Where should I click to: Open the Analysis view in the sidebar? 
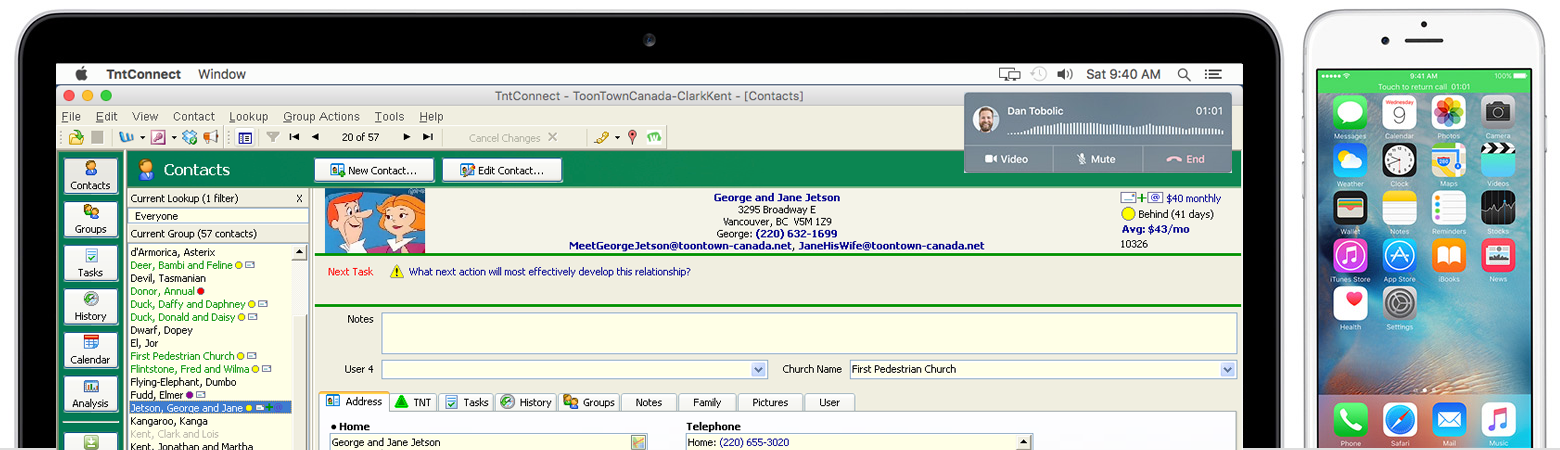point(90,393)
